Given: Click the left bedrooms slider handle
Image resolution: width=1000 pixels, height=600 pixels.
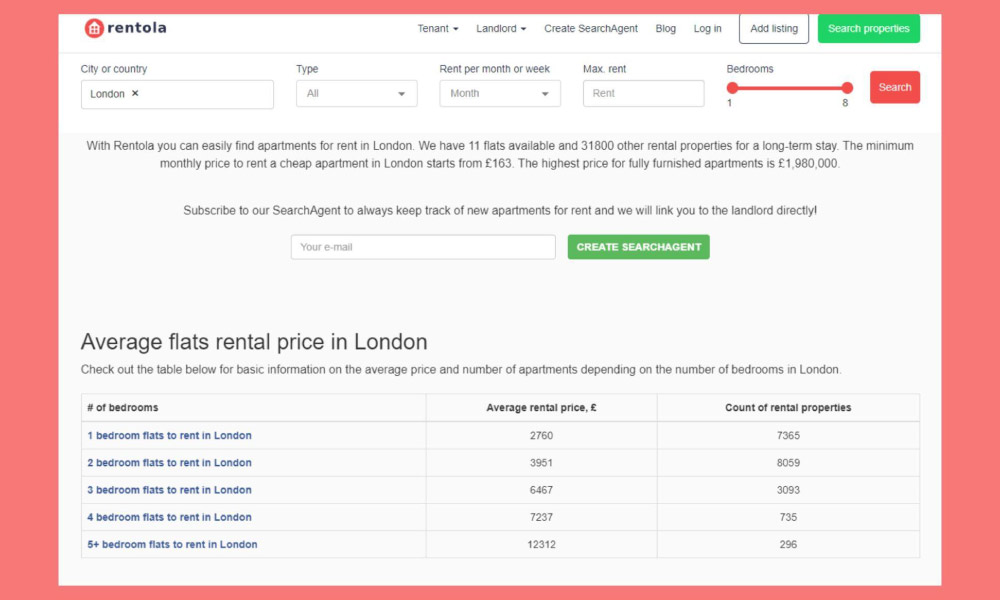Looking at the screenshot, I should (x=733, y=87).
